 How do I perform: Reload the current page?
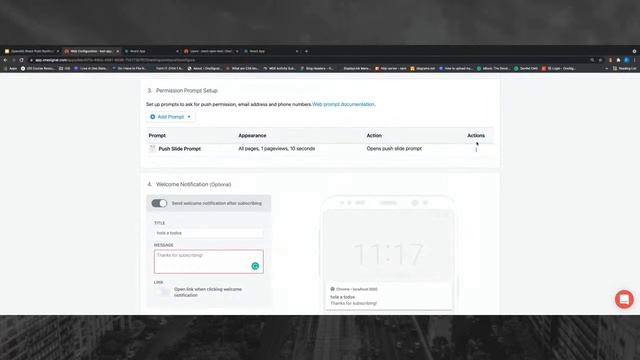tap(22, 60)
